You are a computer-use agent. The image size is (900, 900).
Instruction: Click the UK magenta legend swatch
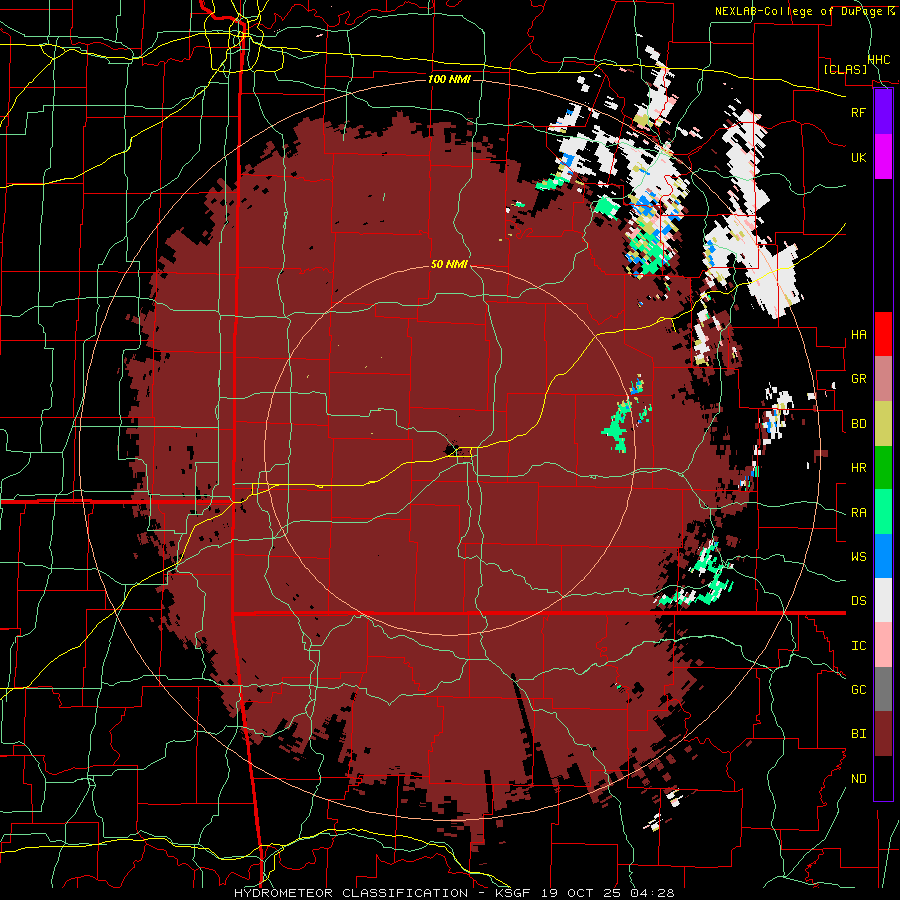883,157
